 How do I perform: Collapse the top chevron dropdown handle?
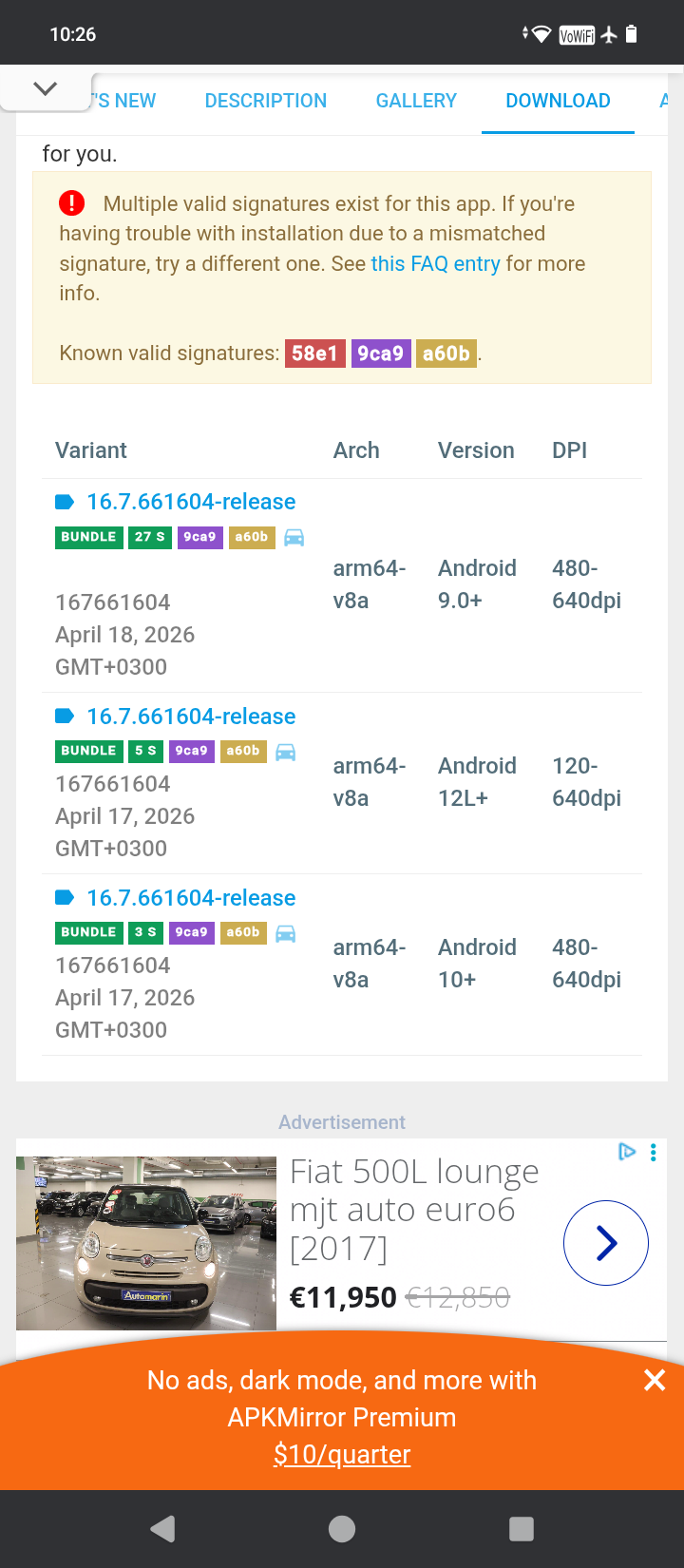point(45,89)
